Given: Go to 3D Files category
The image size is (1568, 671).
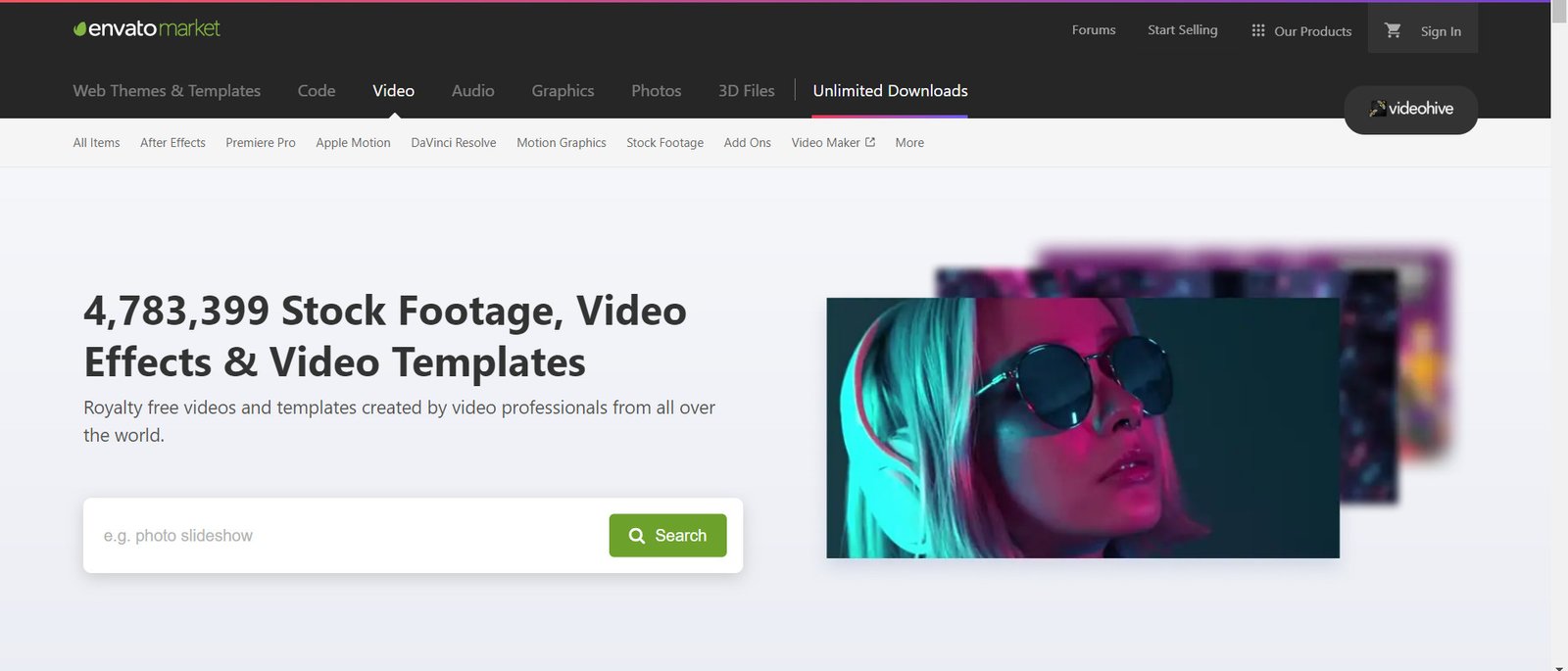Looking at the screenshot, I should 746,91.
